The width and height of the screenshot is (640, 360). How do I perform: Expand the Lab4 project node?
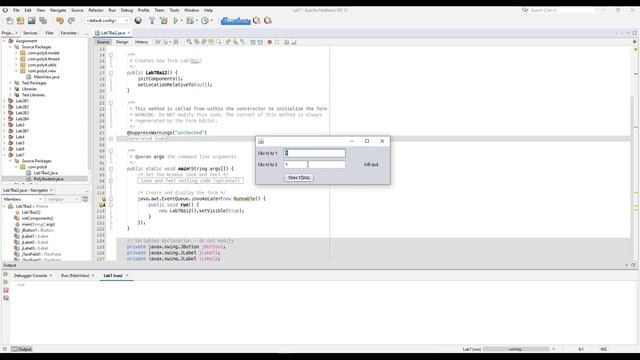(x=4, y=137)
